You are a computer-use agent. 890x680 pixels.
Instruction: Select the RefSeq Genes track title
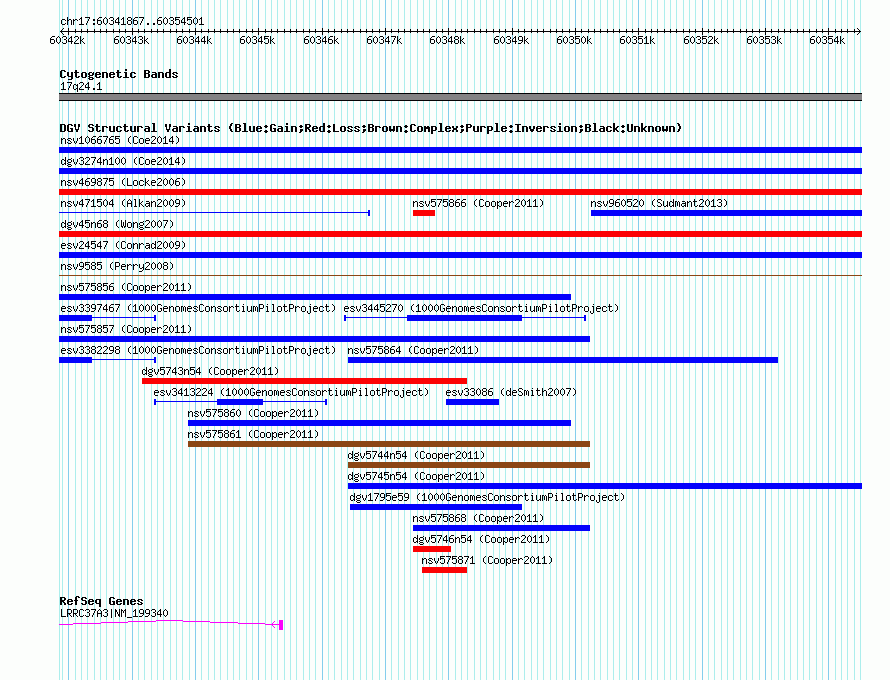pyautogui.click(x=101, y=601)
